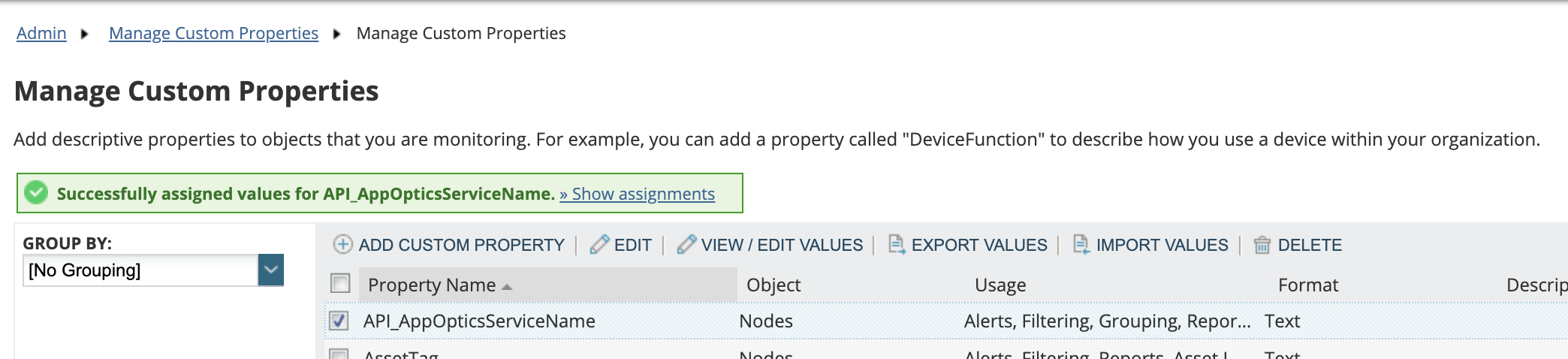Screen dimensions: 1568x359
Task: Click the Import Values document icon
Action: point(1081,245)
